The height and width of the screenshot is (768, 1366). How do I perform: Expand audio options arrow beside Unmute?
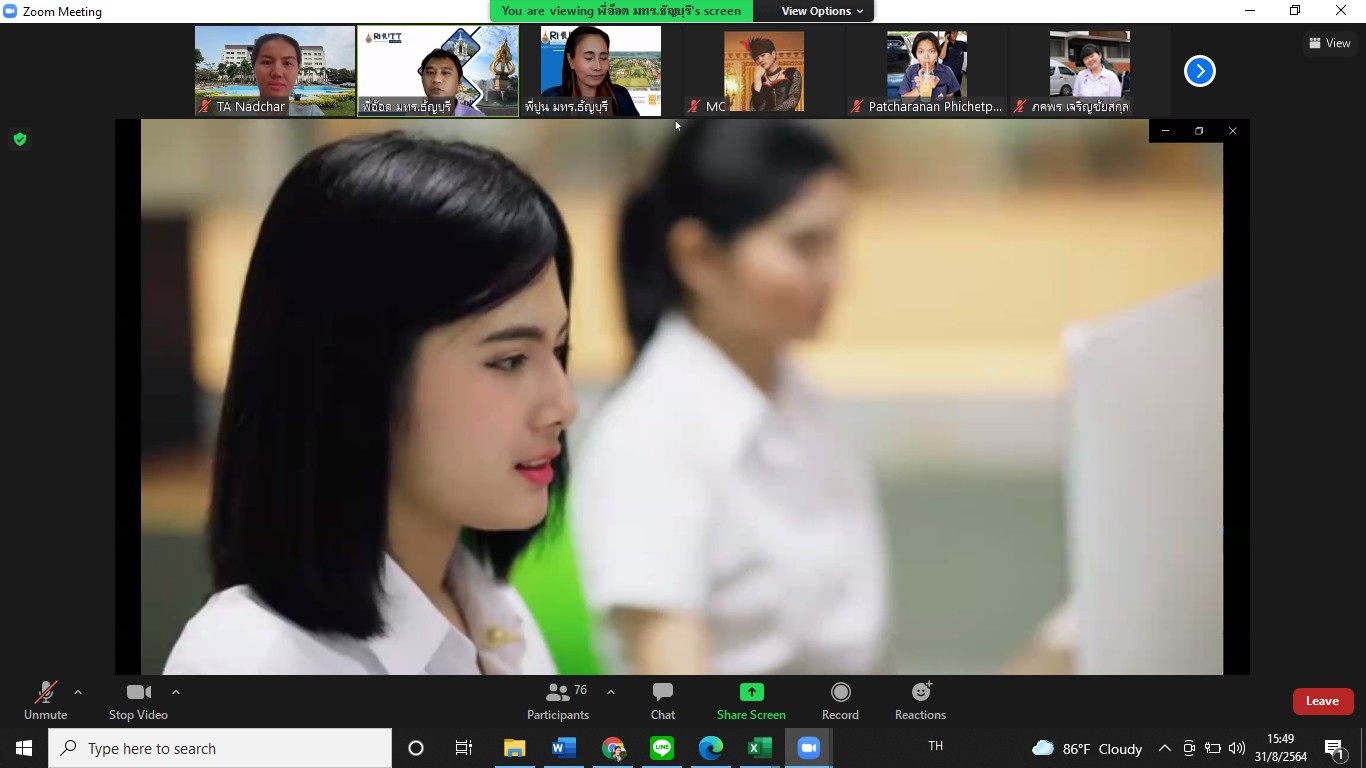[78, 692]
